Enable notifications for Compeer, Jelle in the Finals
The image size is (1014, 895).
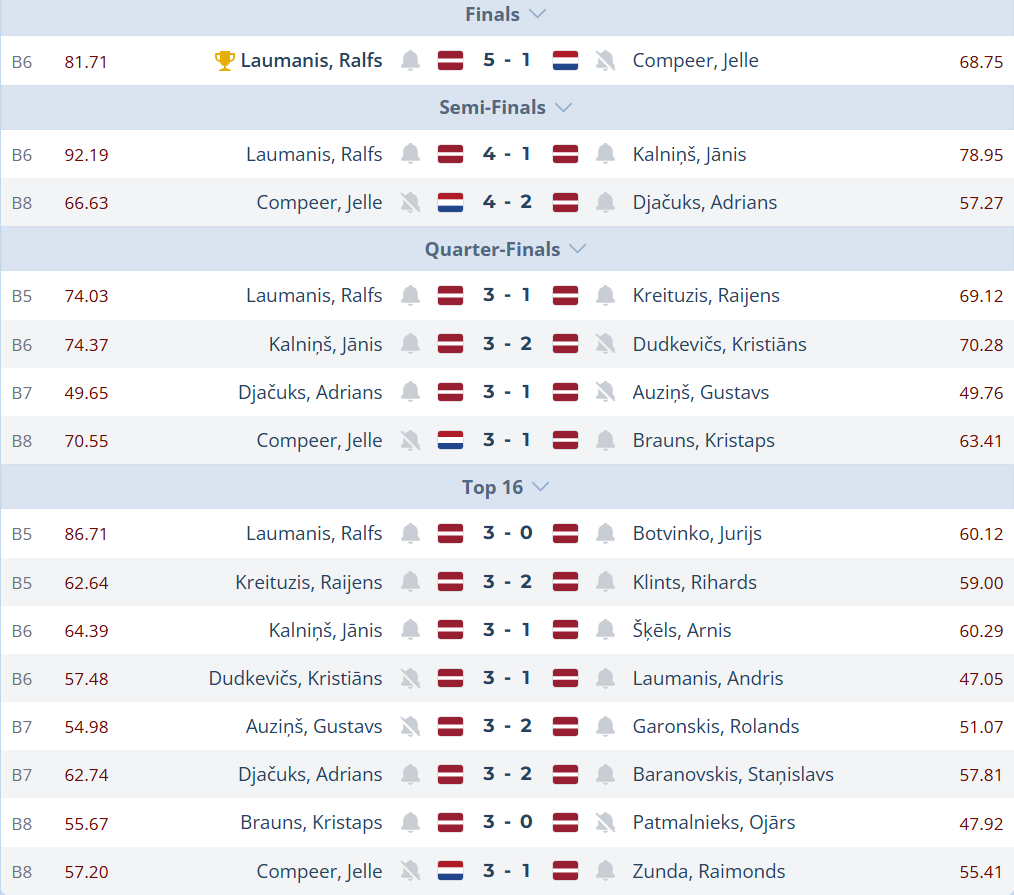pyautogui.click(x=605, y=61)
